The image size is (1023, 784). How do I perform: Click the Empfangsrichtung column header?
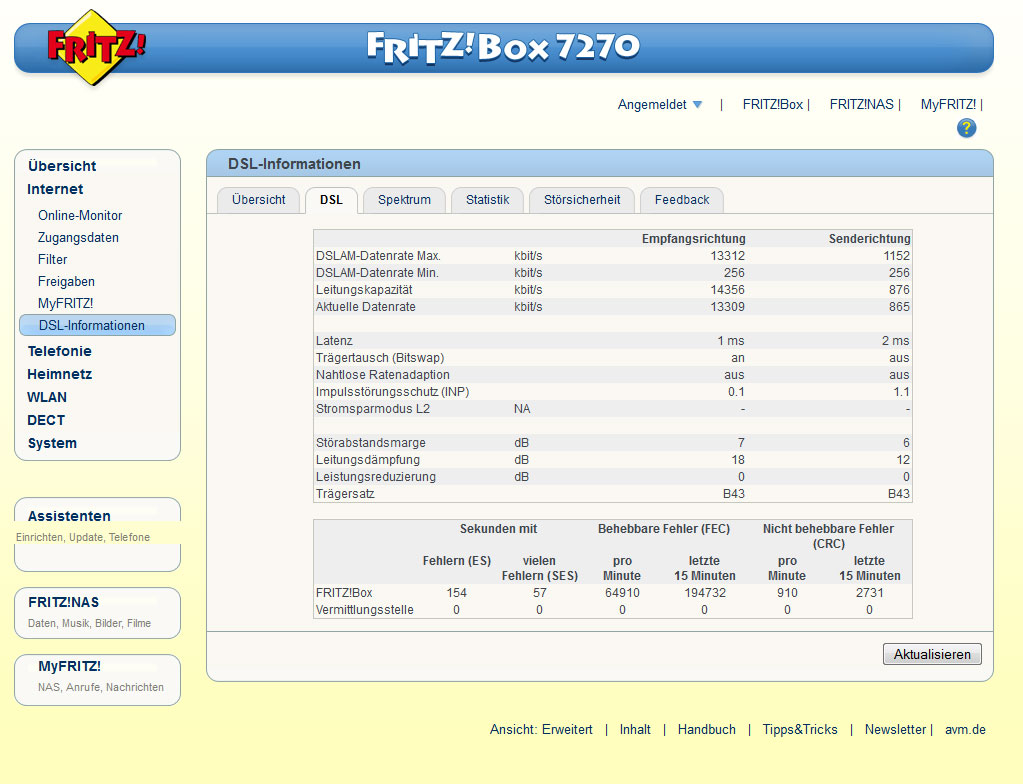[x=693, y=239]
